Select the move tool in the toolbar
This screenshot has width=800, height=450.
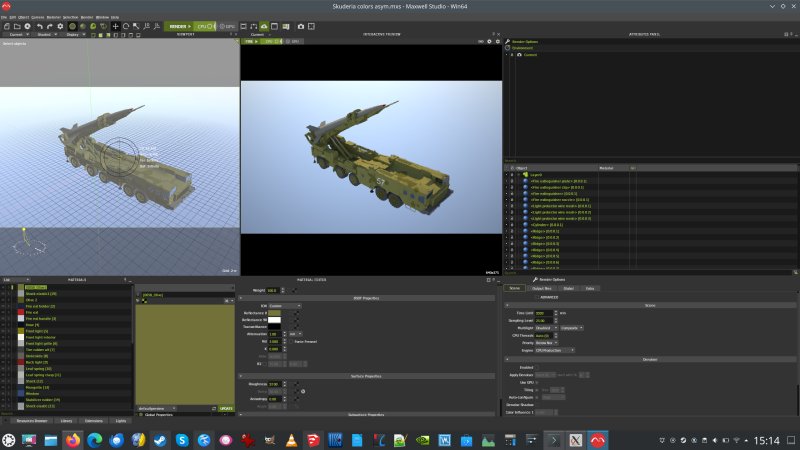[116, 26]
